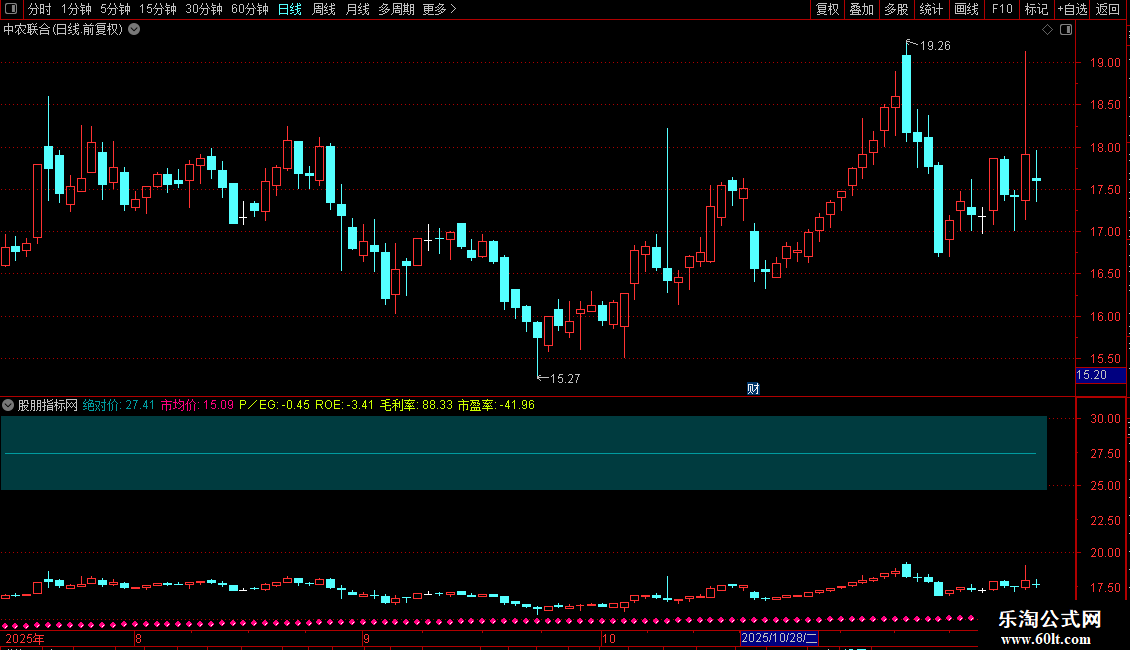Click the 19.26 high price label

point(935,46)
